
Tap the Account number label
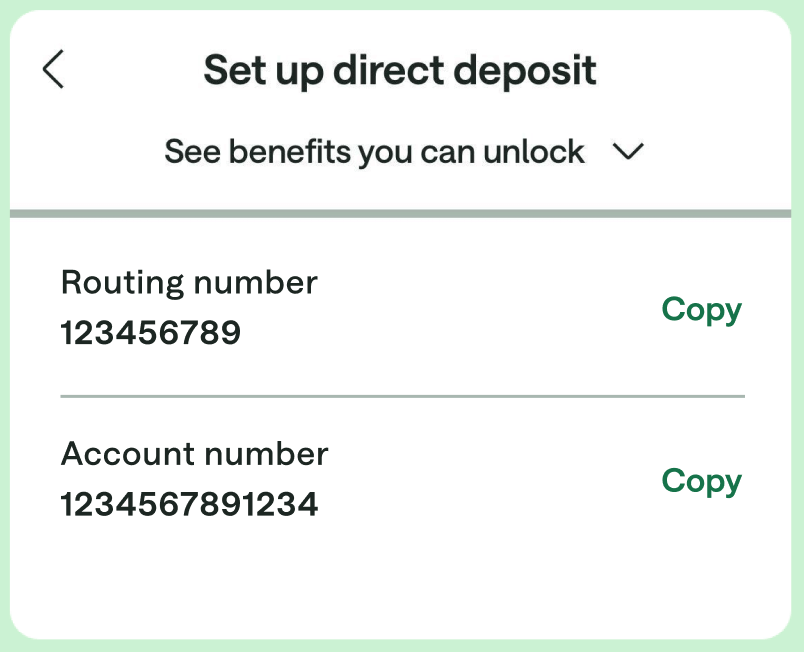[x=194, y=453]
